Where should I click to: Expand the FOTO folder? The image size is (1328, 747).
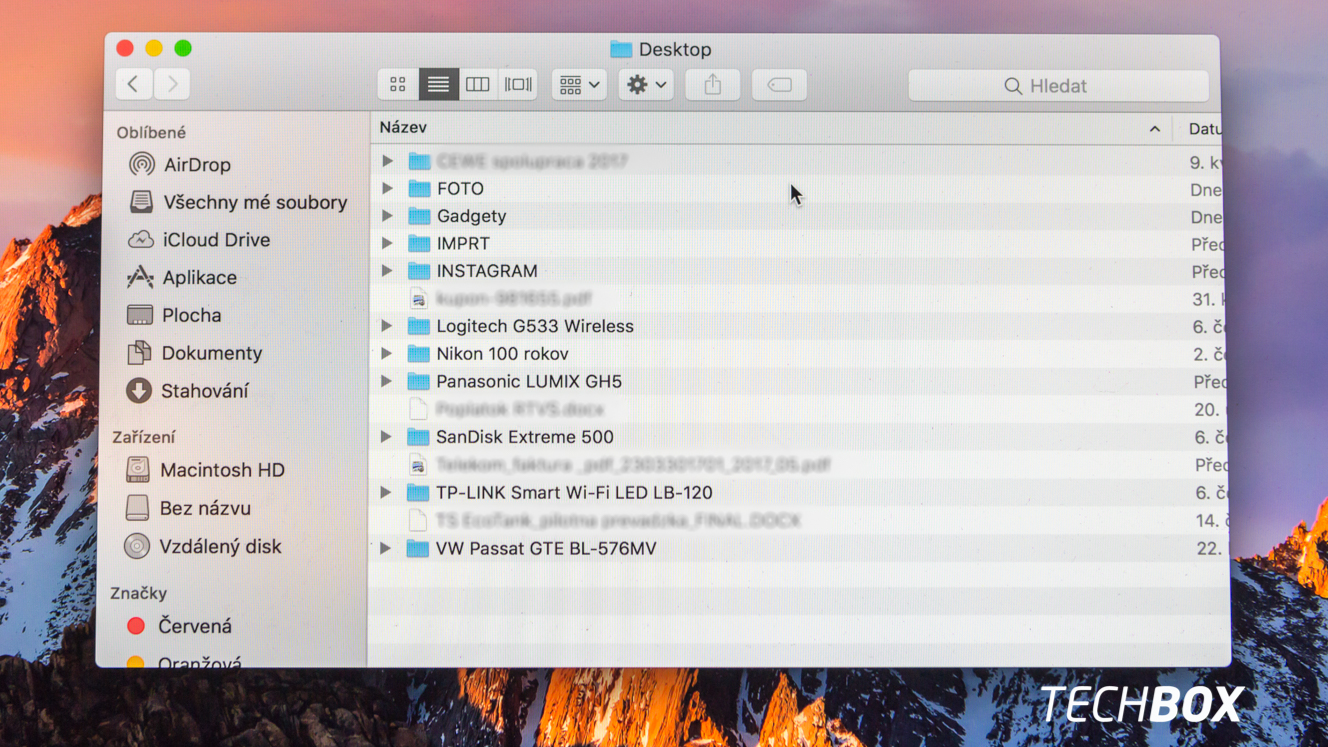pyautogui.click(x=387, y=188)
